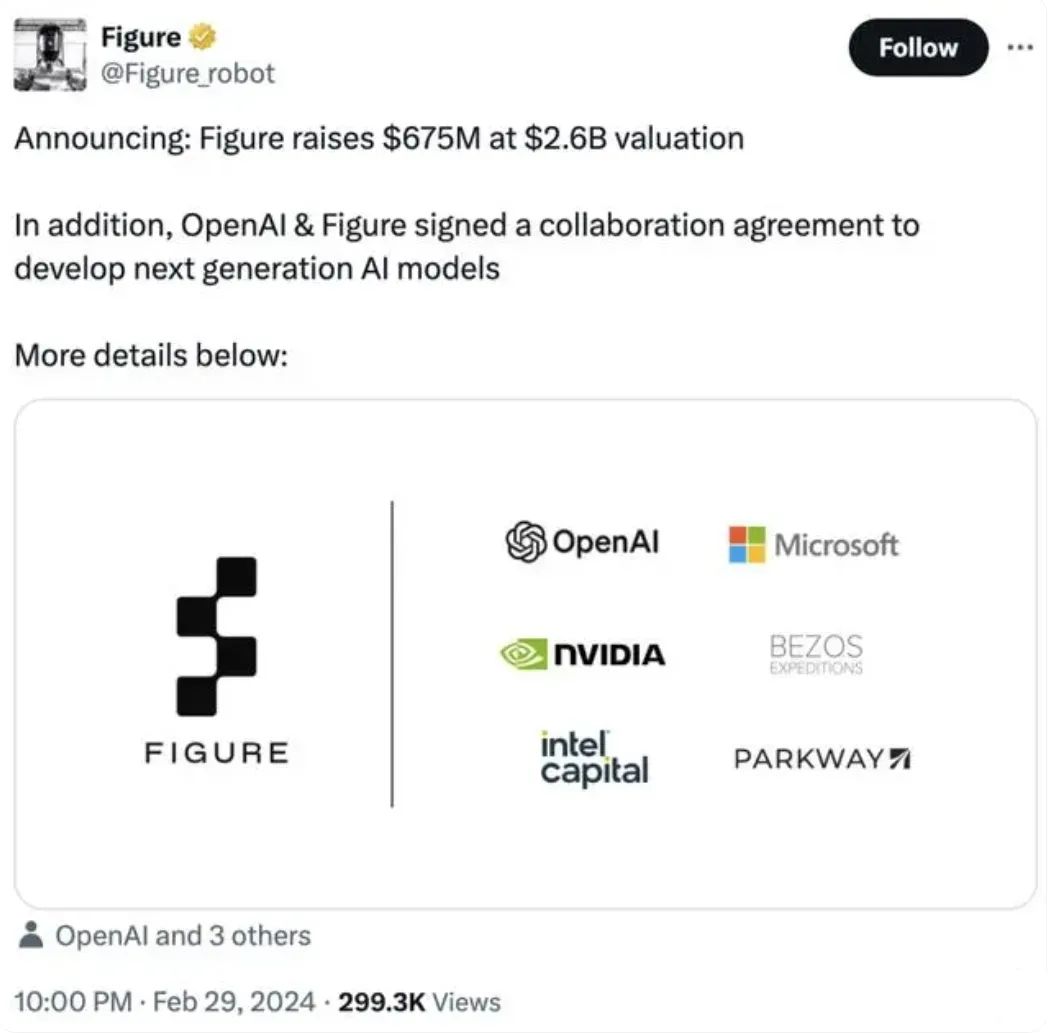The image size is (1048, 1033).
Task: Click the Microsoft logo in image
Action: [813, 545]
